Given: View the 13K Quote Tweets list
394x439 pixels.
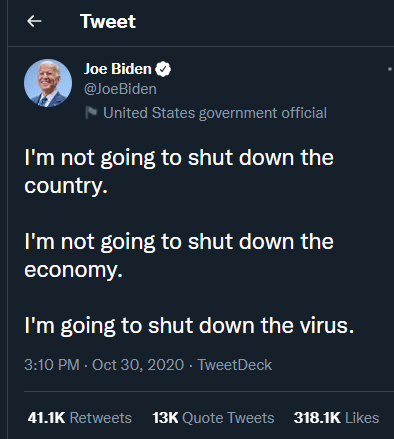Looking at the screenshot, I should click(x=213, y=418).
